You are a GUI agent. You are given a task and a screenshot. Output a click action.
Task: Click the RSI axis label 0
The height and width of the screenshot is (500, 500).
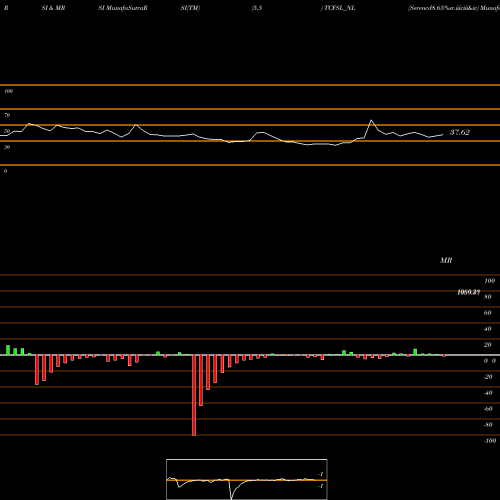pyautogui.click(x=5, y=171)
